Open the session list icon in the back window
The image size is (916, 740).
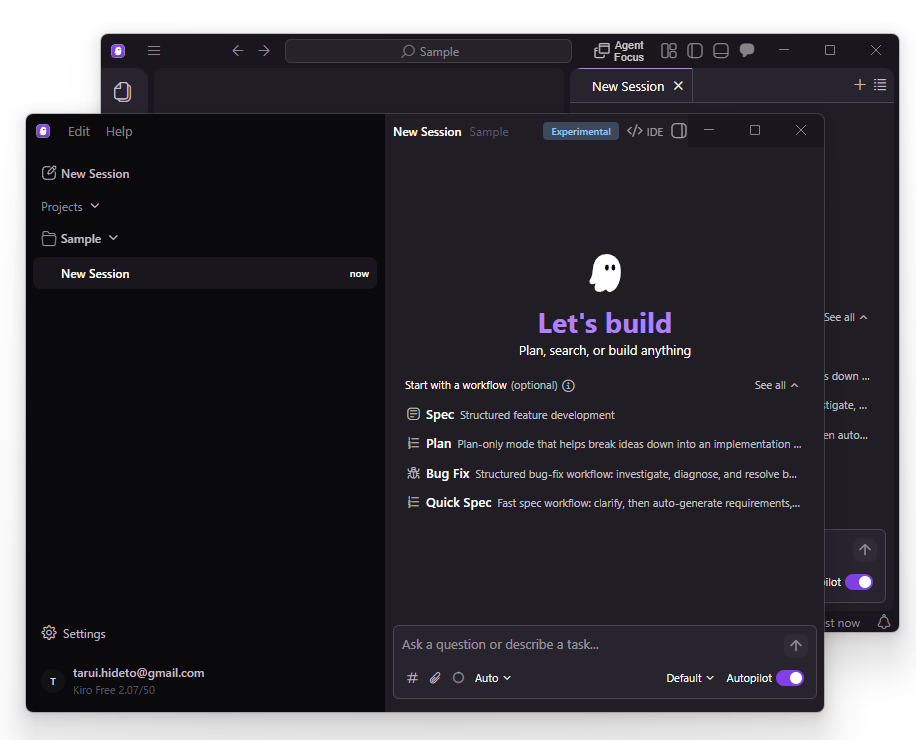tap(880, 85)
